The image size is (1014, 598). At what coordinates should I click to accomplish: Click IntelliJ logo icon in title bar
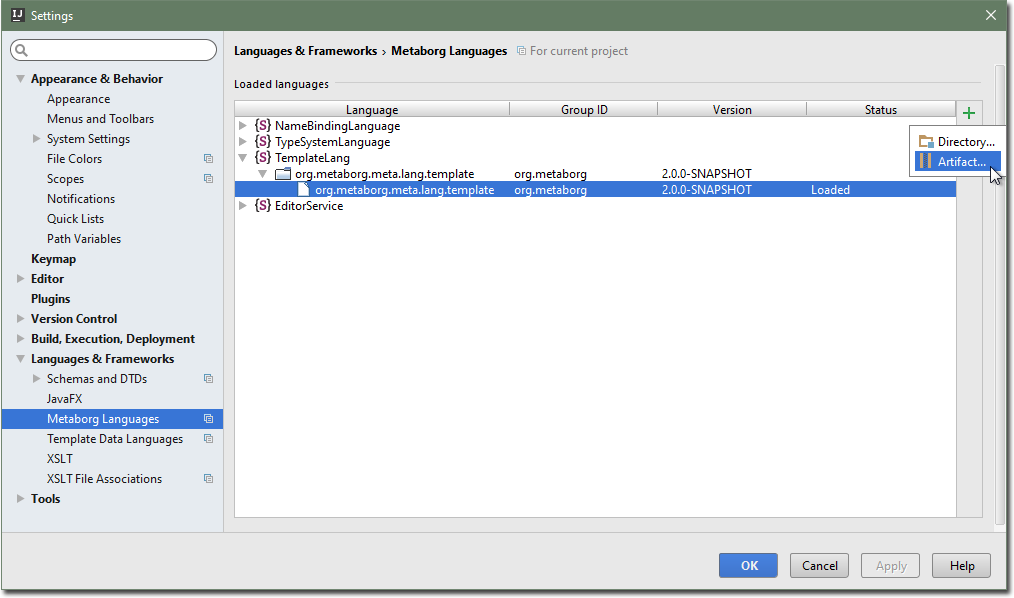click(17, 15)
